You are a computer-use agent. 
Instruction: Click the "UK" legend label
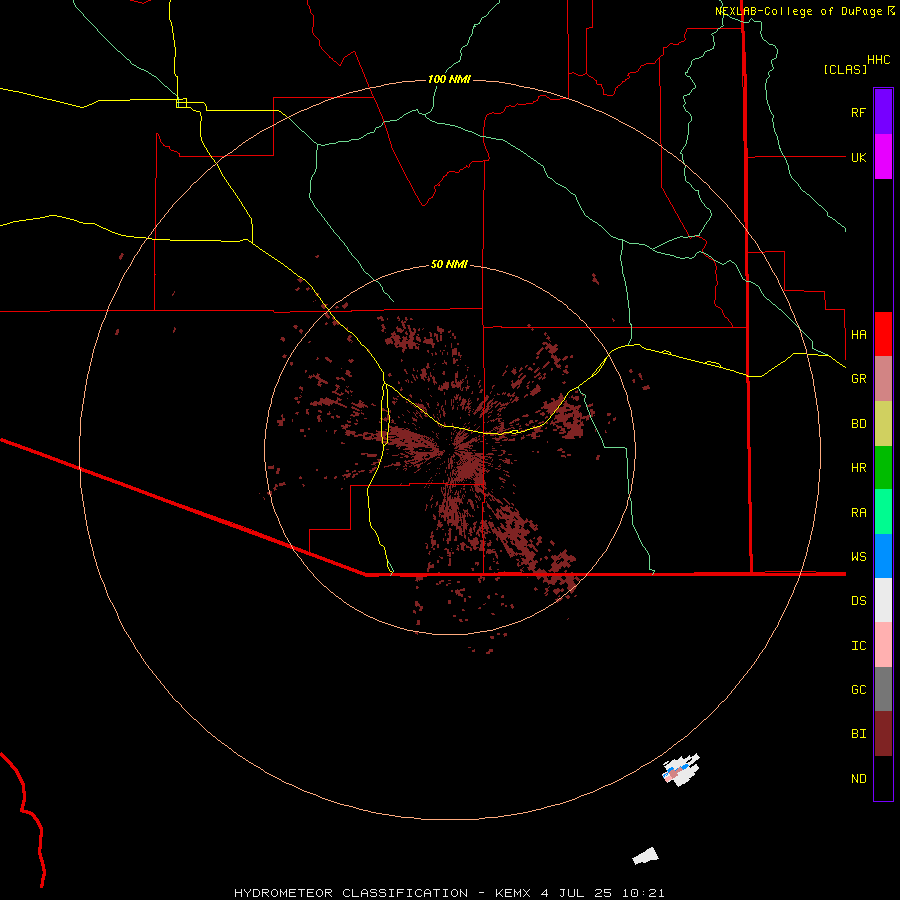pos(858,157)
